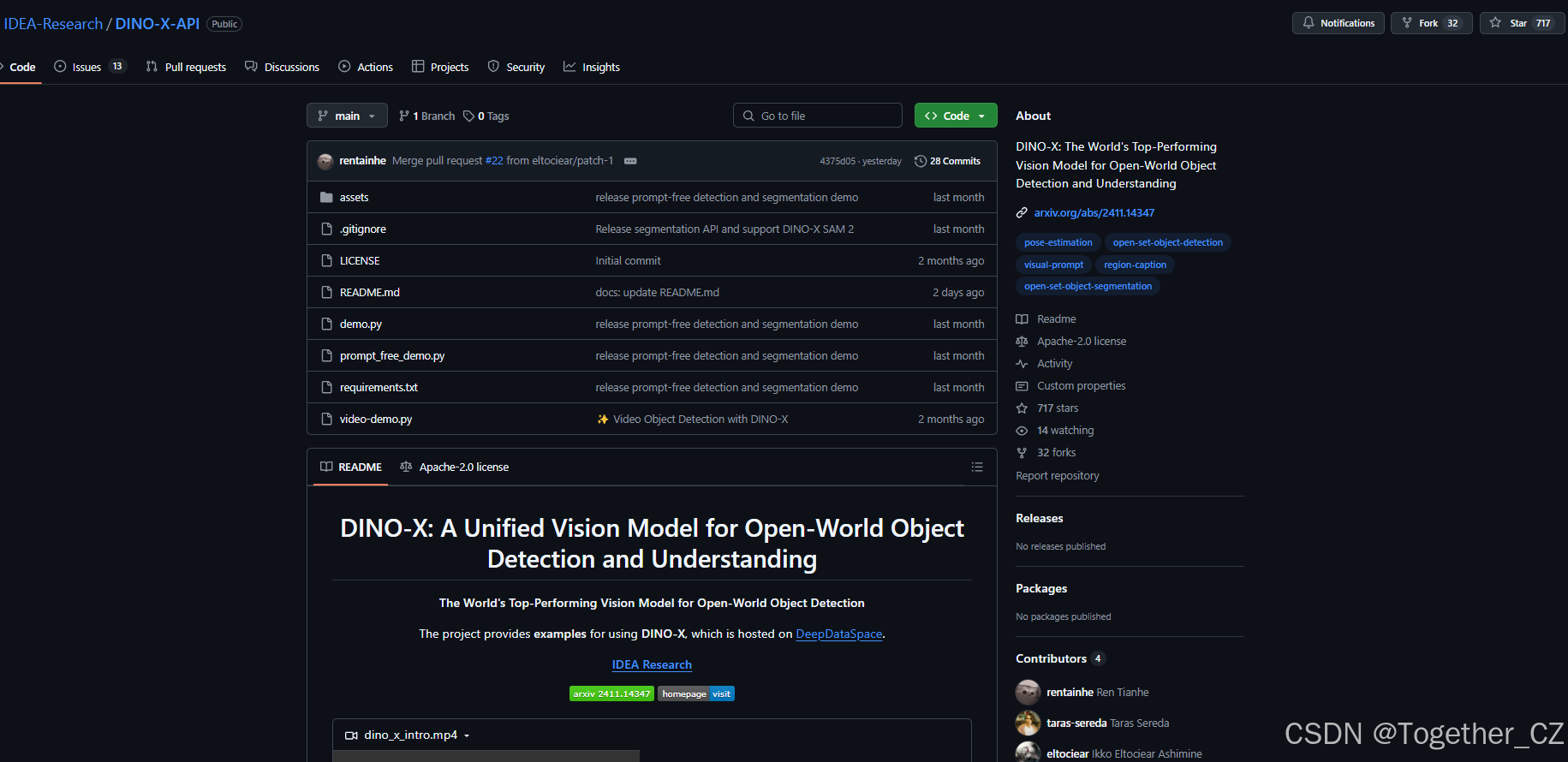Viewport: 1568px width, 762px height.
Task: Open the 28 Commits history
Action: pyautogui.click(x=947, y=161)
